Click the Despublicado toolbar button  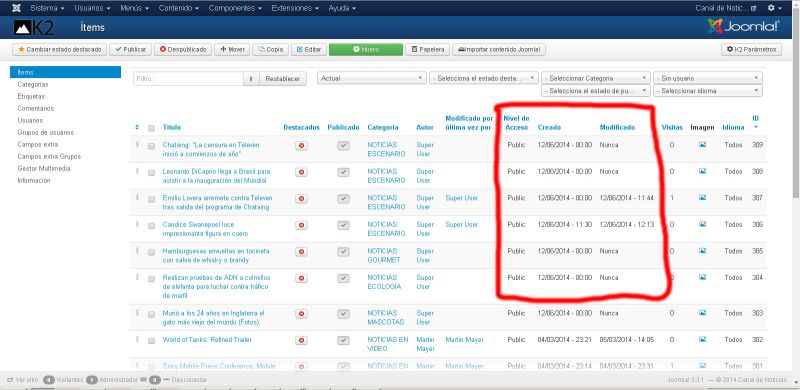click(x=183, y=50)
